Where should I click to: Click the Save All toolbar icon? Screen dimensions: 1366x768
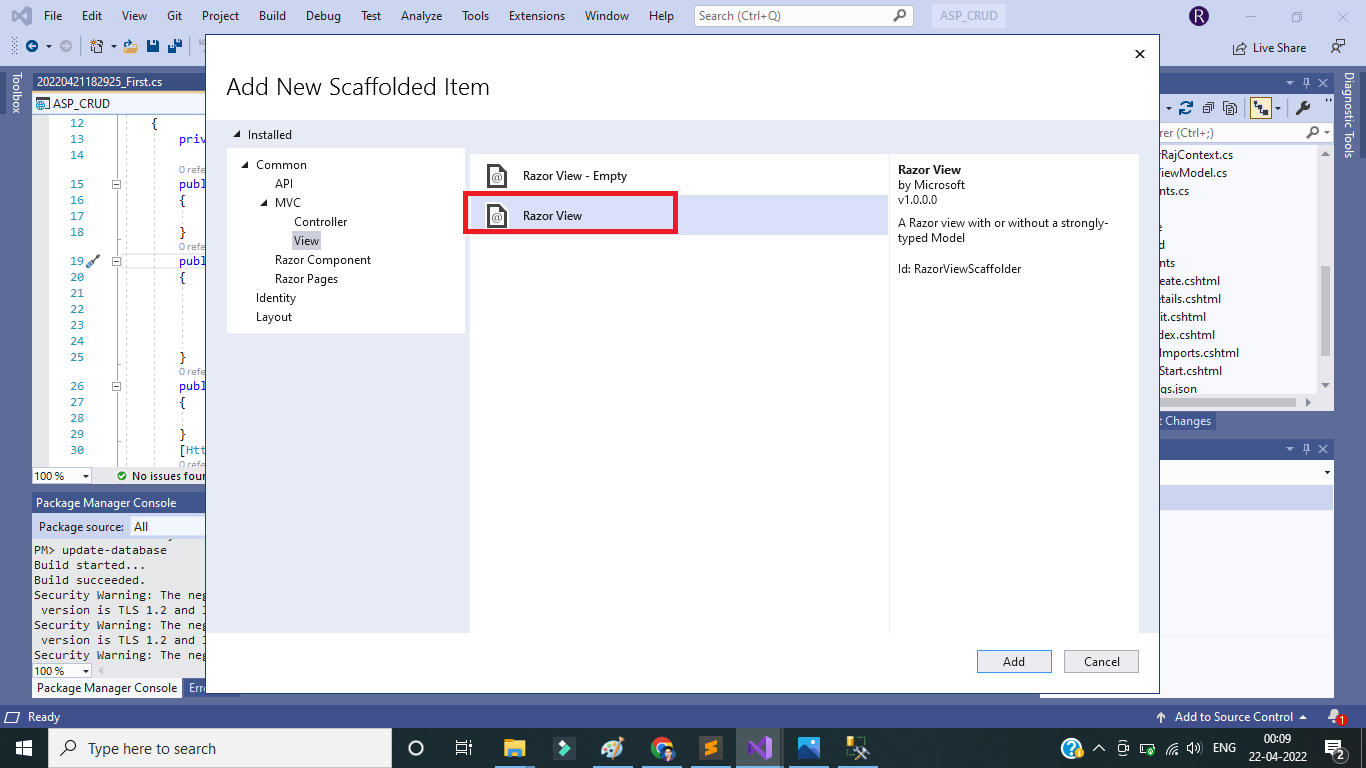coord(174,46)
